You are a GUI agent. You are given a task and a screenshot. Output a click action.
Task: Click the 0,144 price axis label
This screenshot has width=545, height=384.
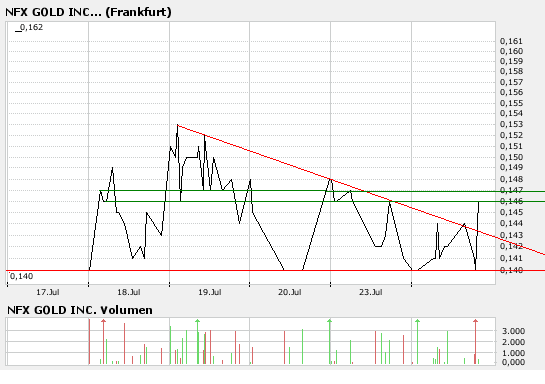coord(511,223)
